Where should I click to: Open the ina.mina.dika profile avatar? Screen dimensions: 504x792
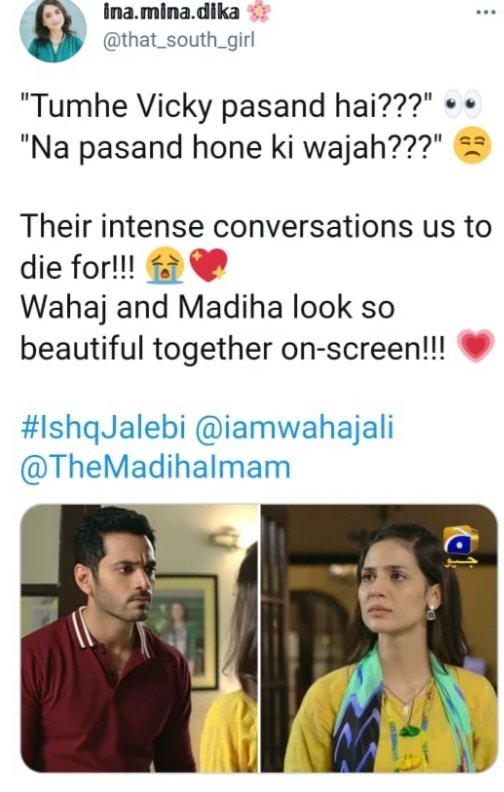point(53,30)
